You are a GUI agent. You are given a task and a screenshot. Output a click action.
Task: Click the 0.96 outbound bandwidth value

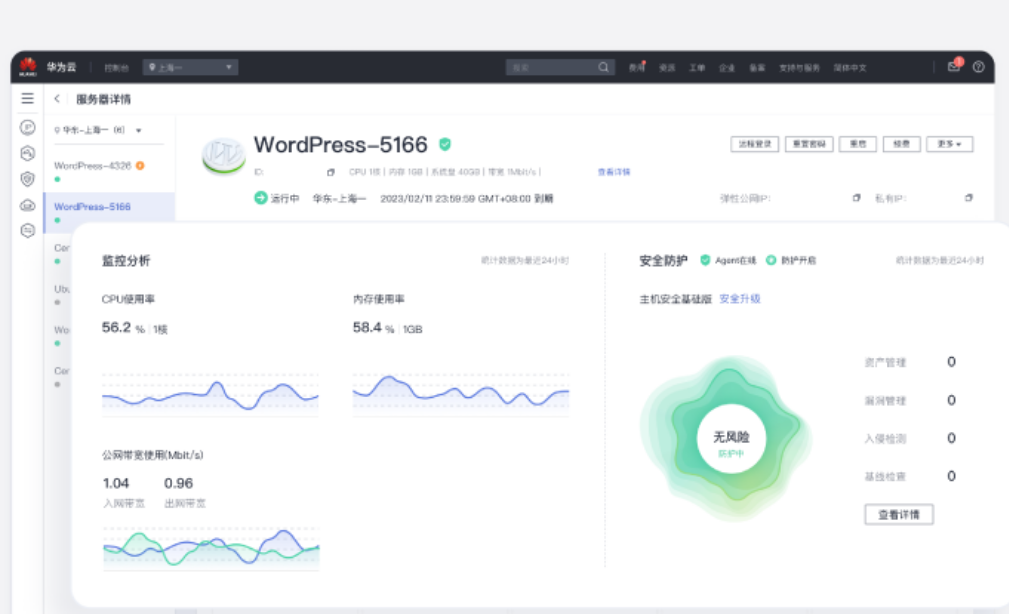[178, 483]
